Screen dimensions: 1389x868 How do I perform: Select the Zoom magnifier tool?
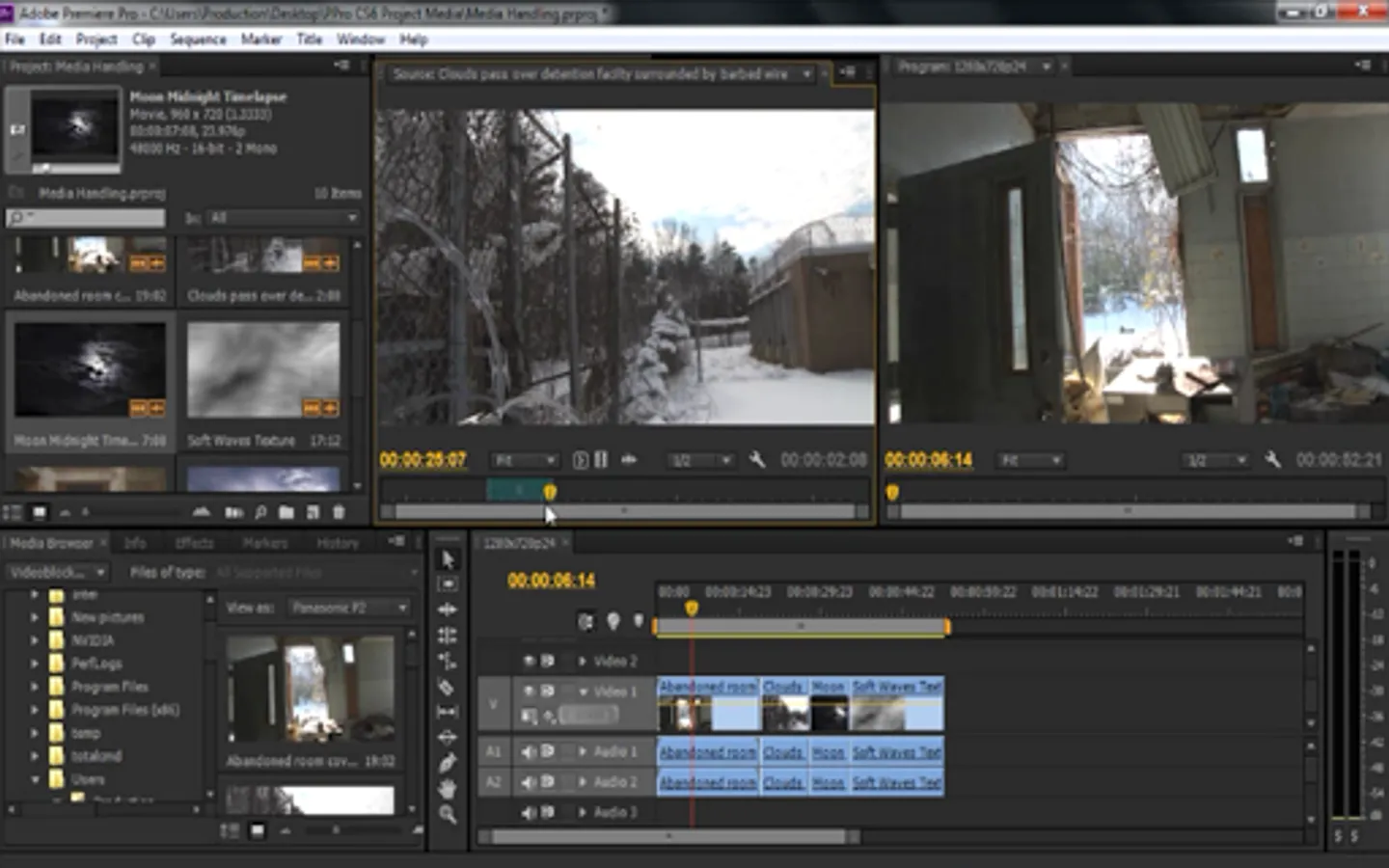tap(447, 815)
